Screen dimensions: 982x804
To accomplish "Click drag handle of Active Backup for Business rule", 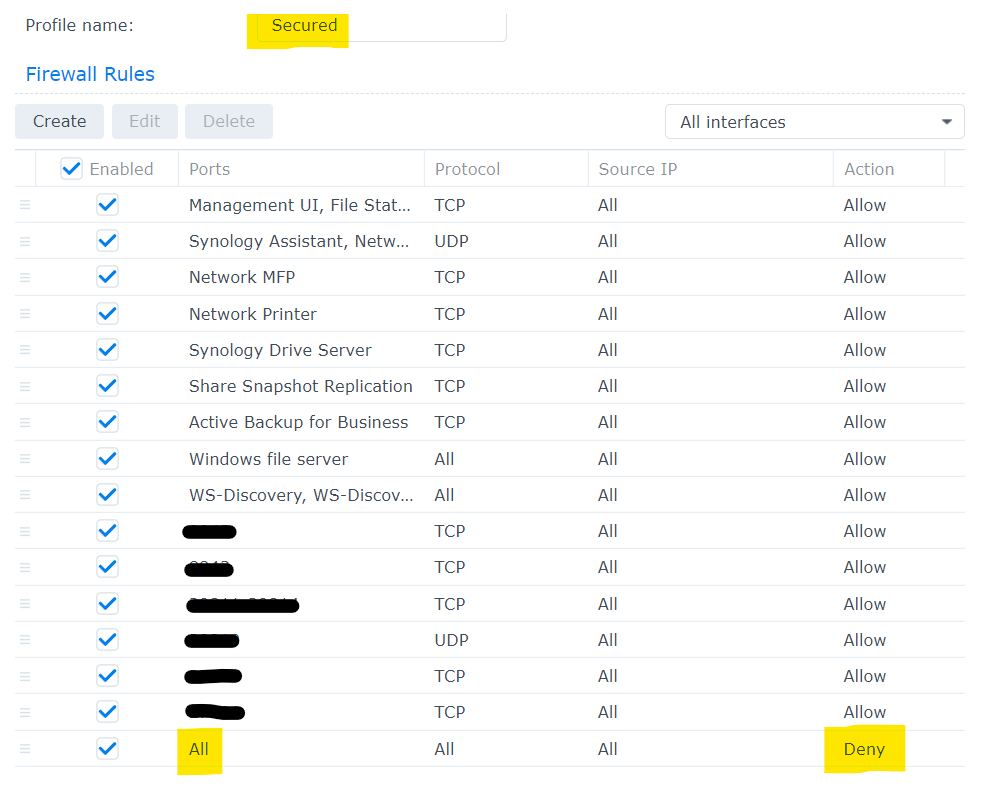I will [25, 422].
